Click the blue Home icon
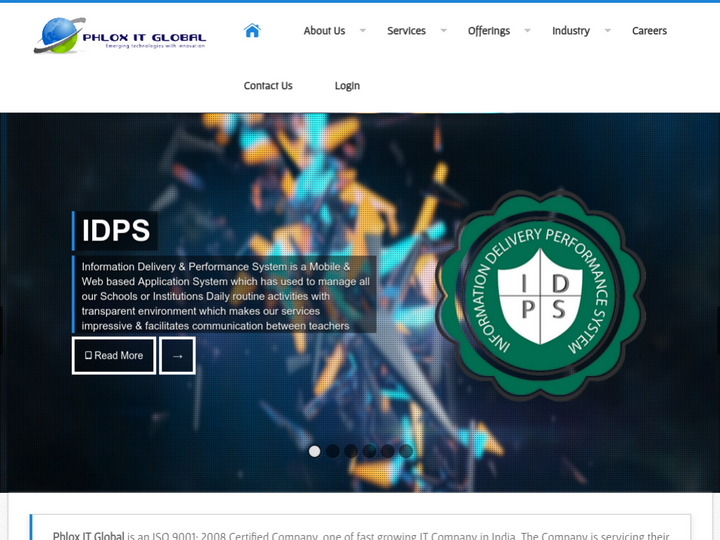720x540 pixels. tap(252, 30)
